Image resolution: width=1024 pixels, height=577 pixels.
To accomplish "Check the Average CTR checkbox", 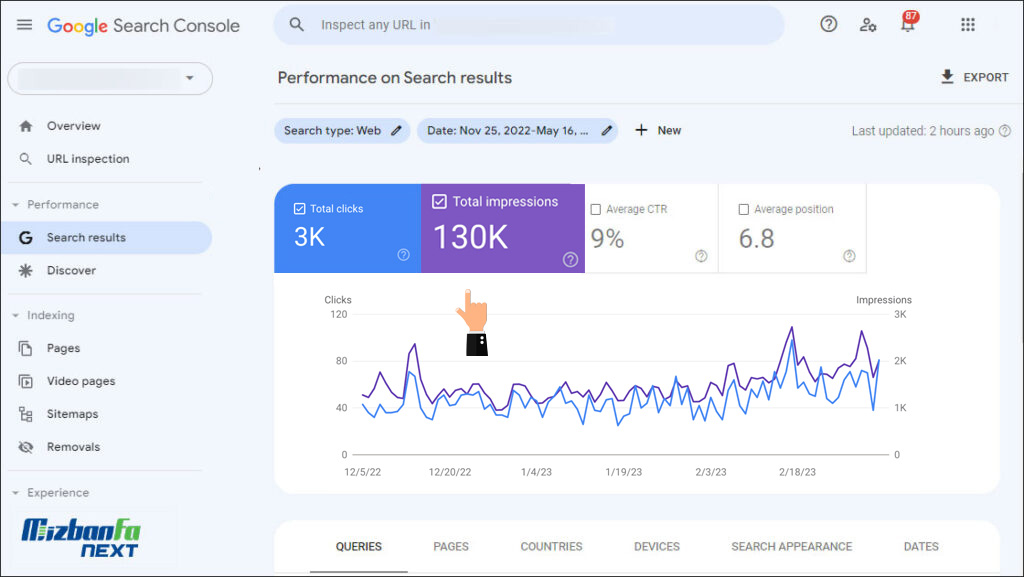I will (596, 210).
